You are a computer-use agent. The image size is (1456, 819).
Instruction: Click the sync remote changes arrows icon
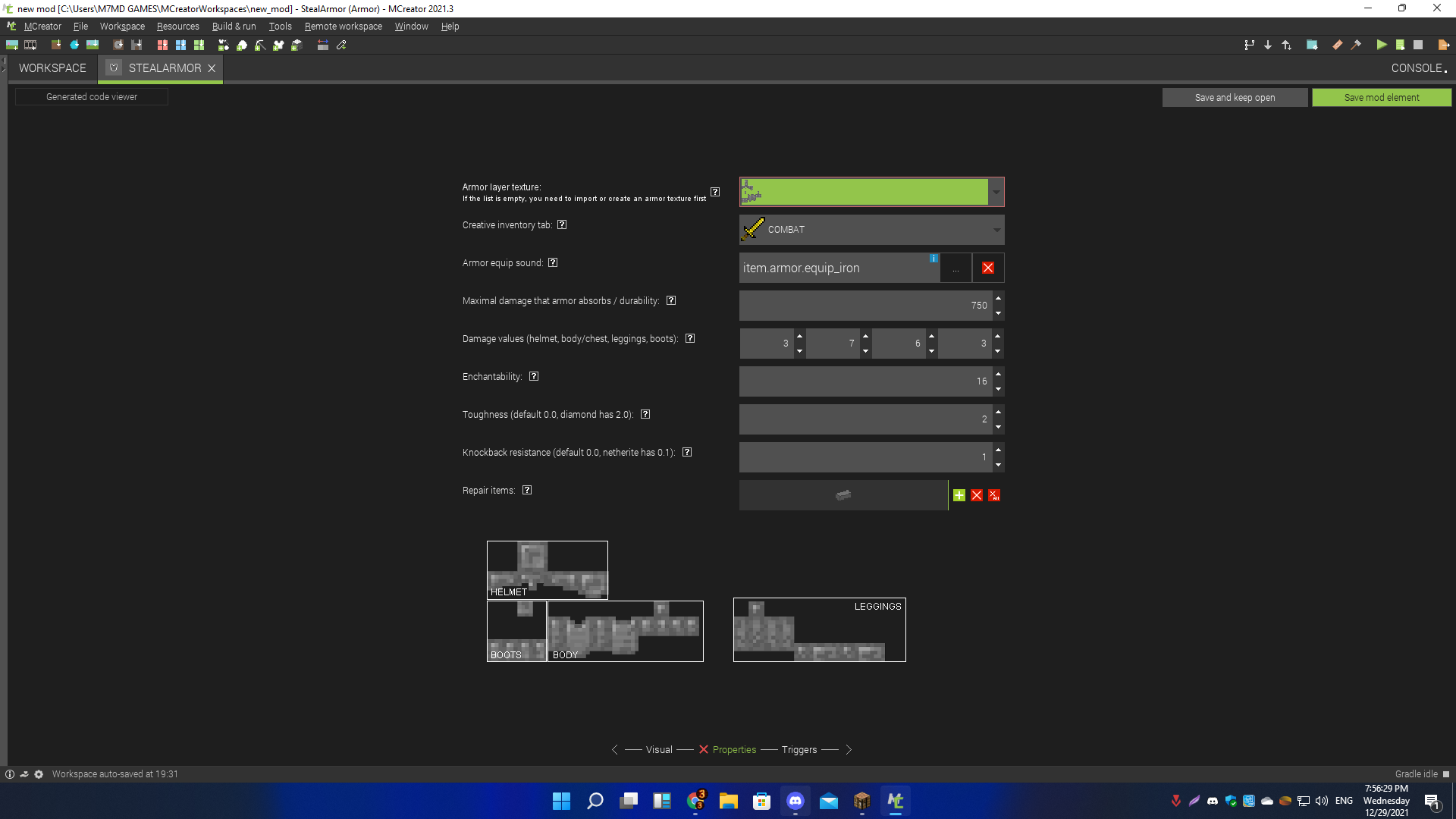point(1287,45)
